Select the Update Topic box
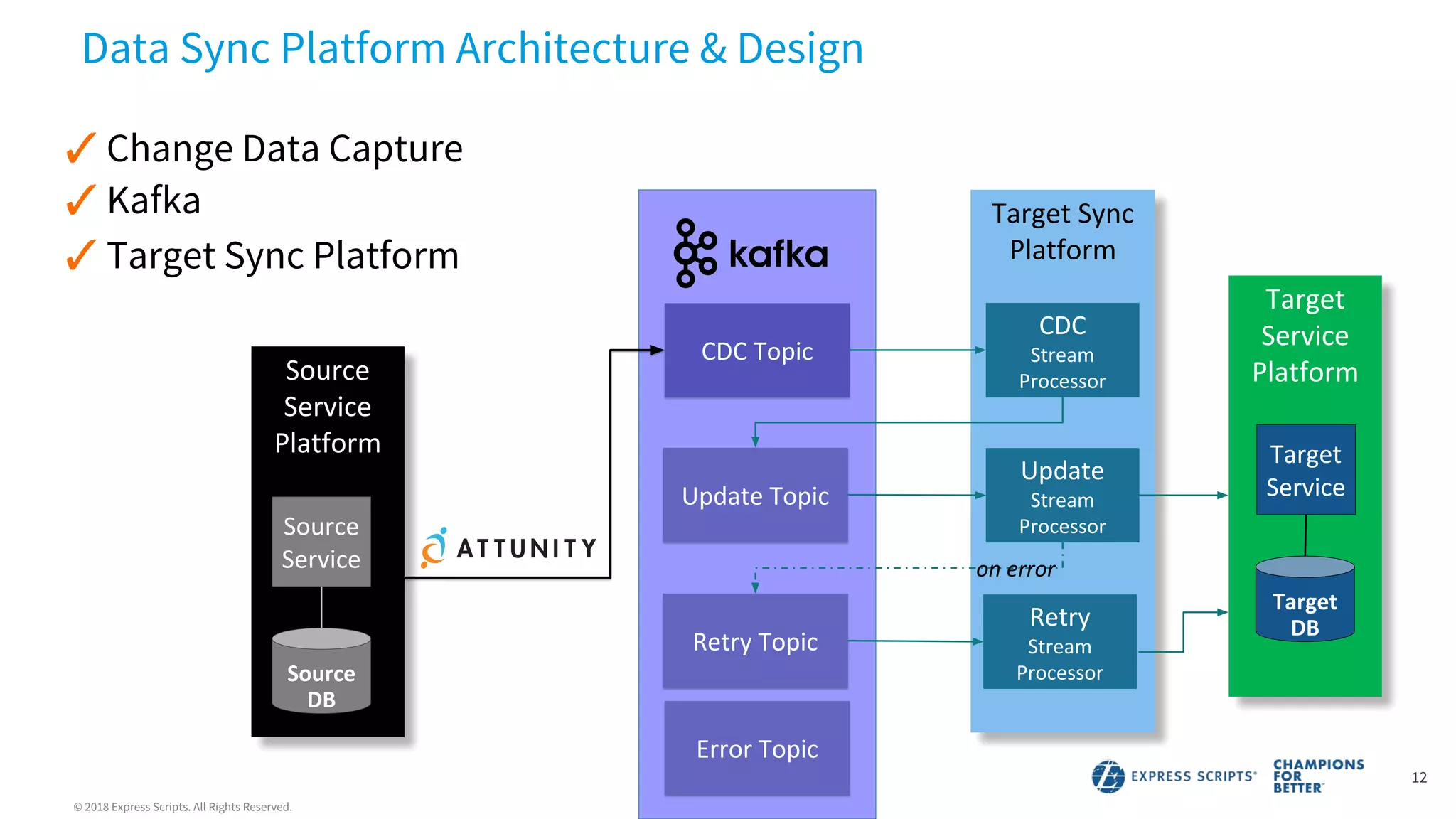Image resolution: width=1456 pixels, height=819 pixels. tap(755, 496)
